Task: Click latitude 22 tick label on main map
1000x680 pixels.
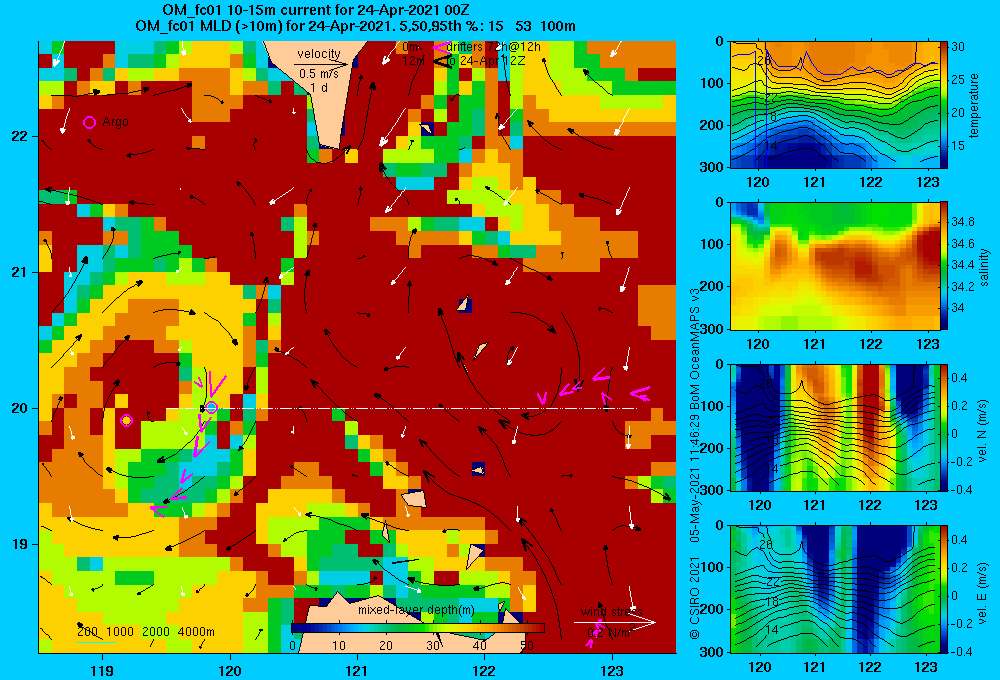Action: (19, 136)
